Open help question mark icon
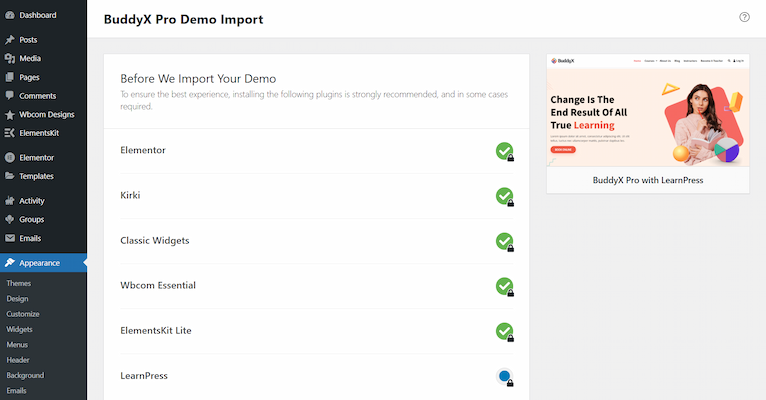This screenshot has width=766, height=400. click(744, 18)
